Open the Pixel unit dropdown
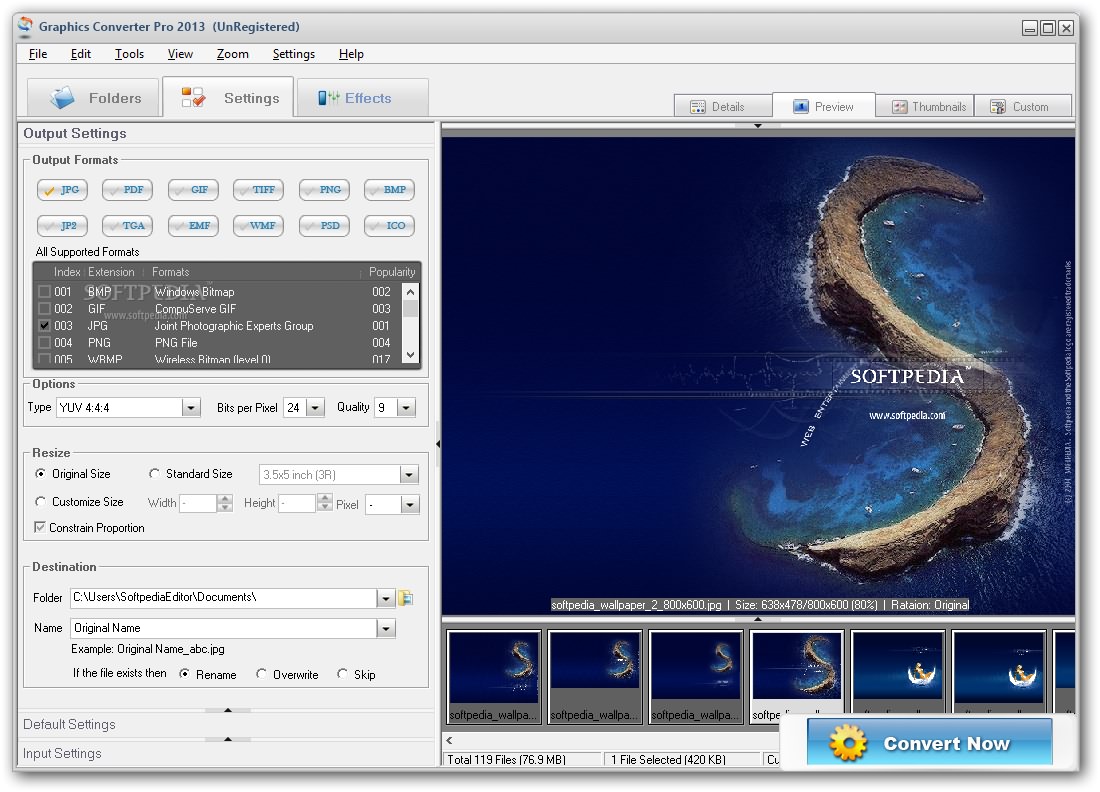This screenshot has height=792, width=1100. click(x=410, y=504)
